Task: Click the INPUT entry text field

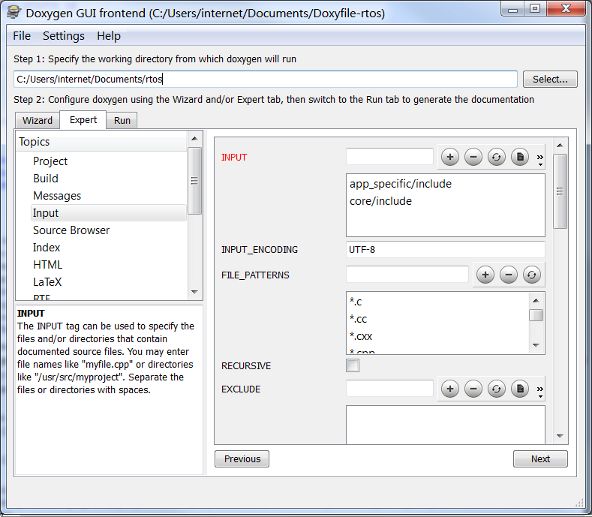Action: tap(390, 157)
